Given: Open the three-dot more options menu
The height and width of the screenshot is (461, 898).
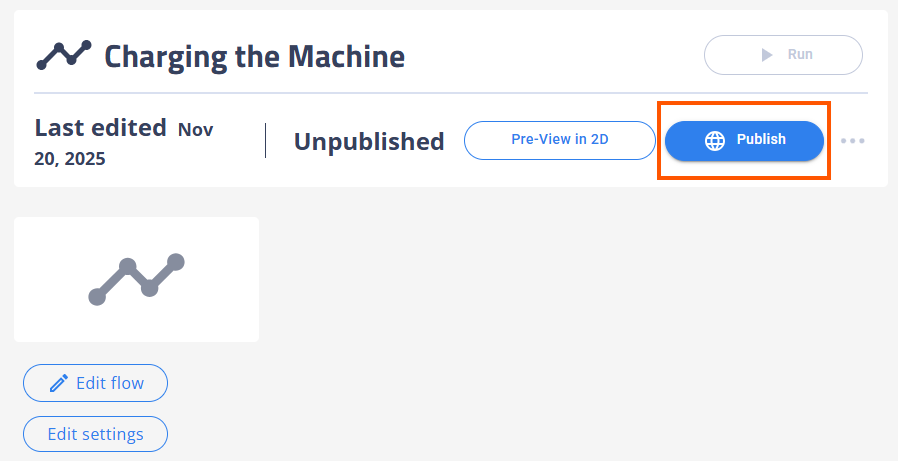Looking at the screenshot, I should (x=852, y=141).
